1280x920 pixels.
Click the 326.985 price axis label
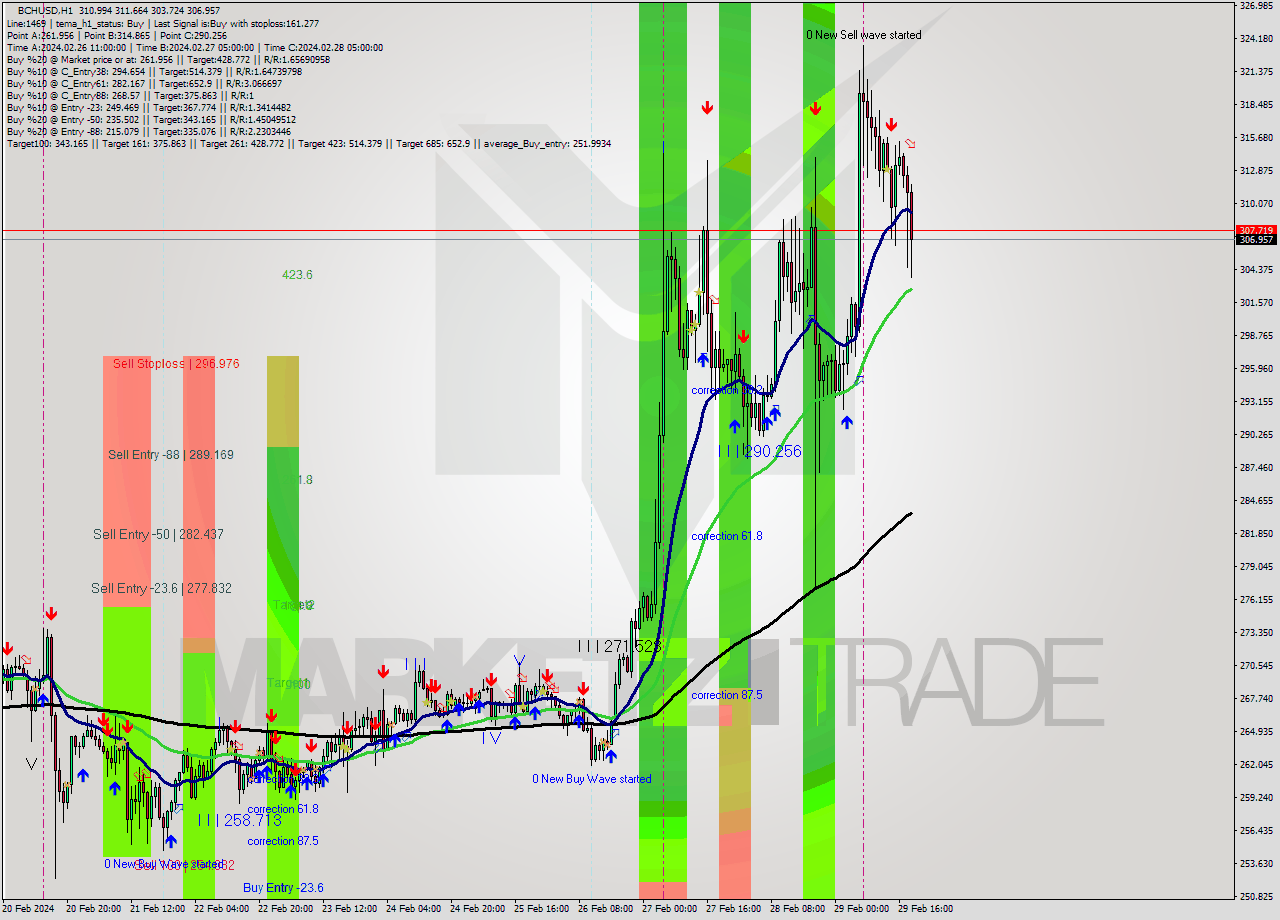[1256, 6]
